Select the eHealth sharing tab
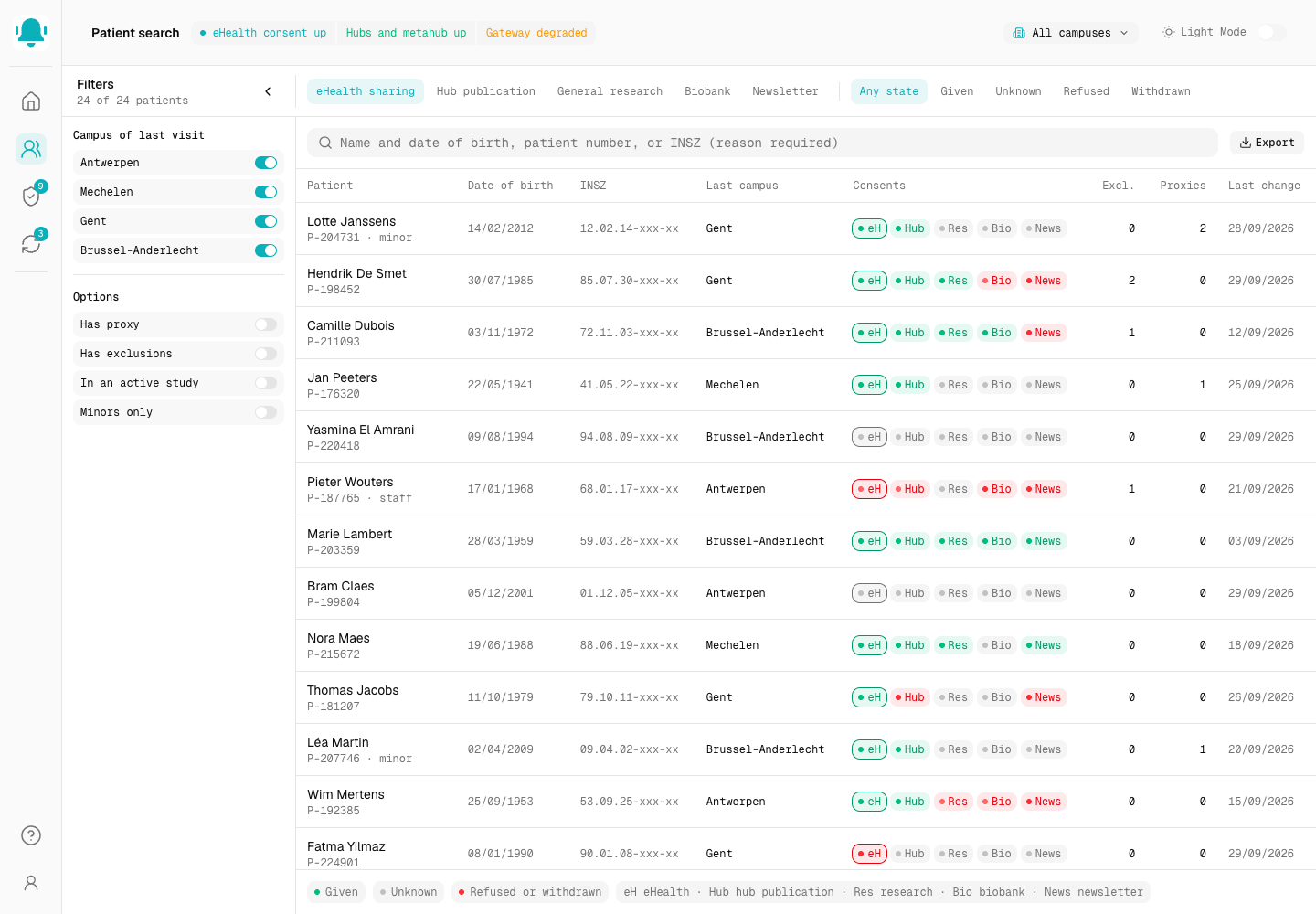 click(x=366, y=91)
